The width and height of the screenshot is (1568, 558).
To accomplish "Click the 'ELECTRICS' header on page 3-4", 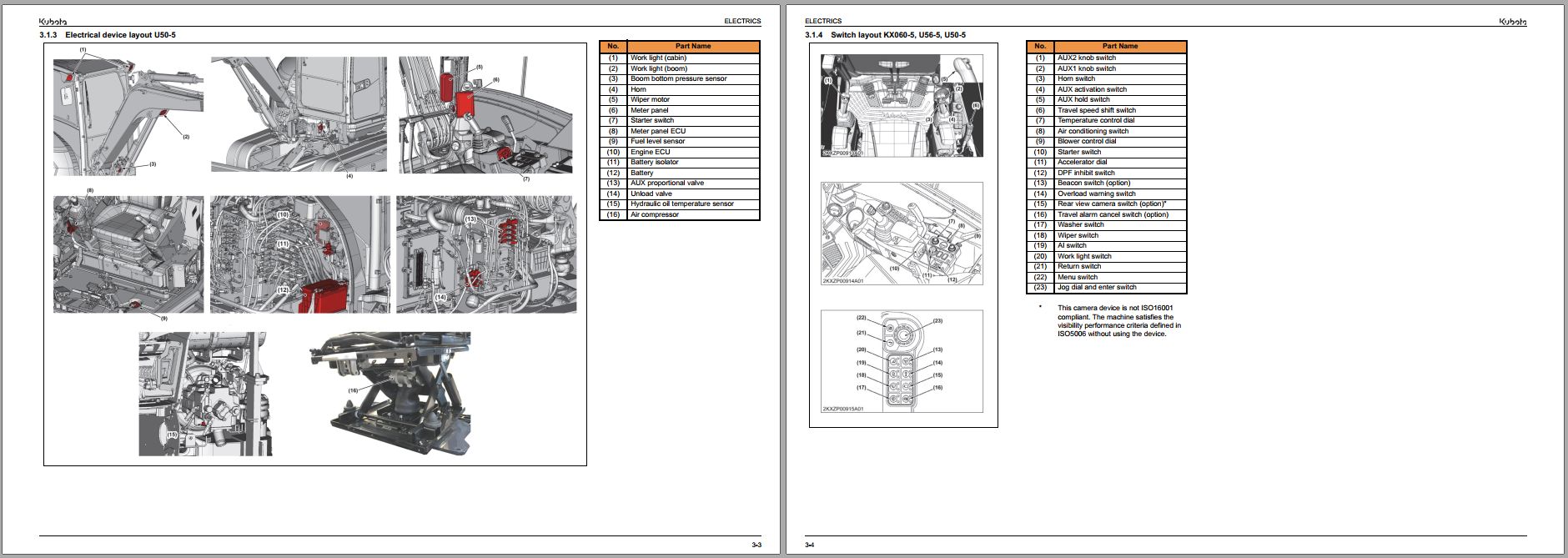I will (823, 21).
